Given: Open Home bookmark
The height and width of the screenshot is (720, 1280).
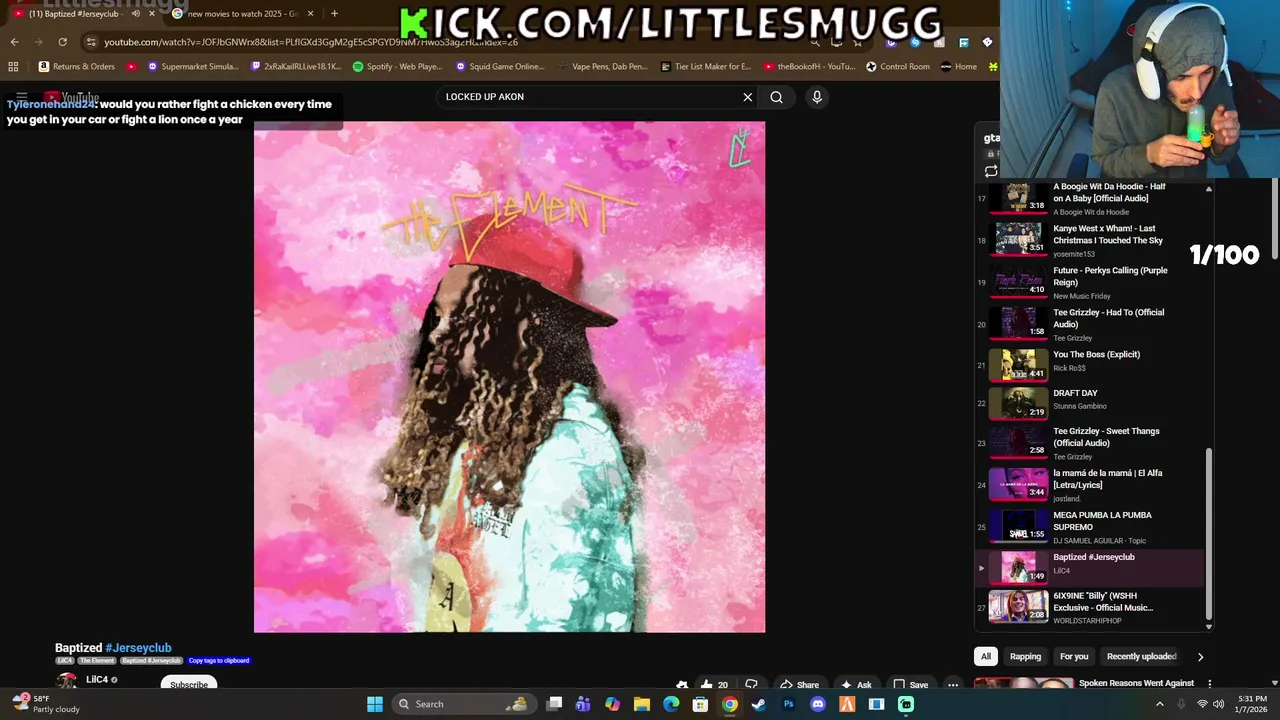Looking at the screenshot, I should (x=958, y=67).
